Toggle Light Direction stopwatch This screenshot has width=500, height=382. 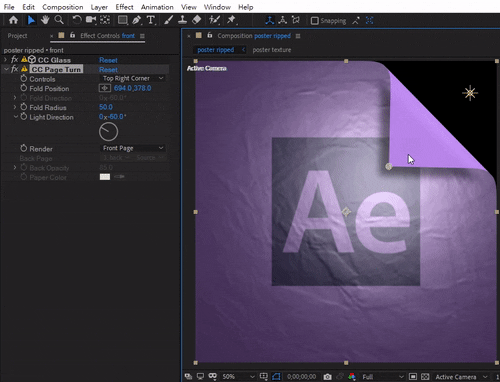(24, 117)
